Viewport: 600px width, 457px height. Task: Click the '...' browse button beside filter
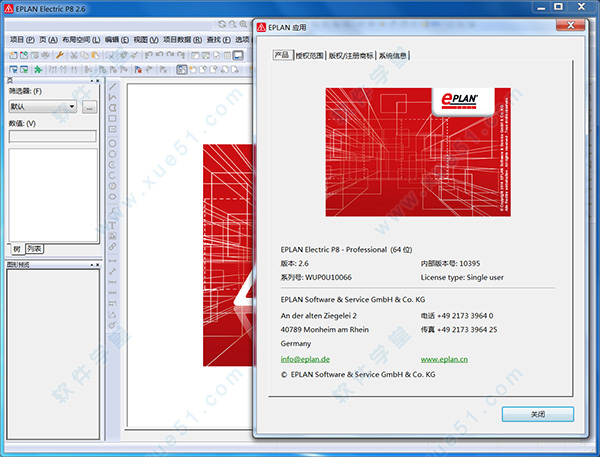[x=89, y=105]
